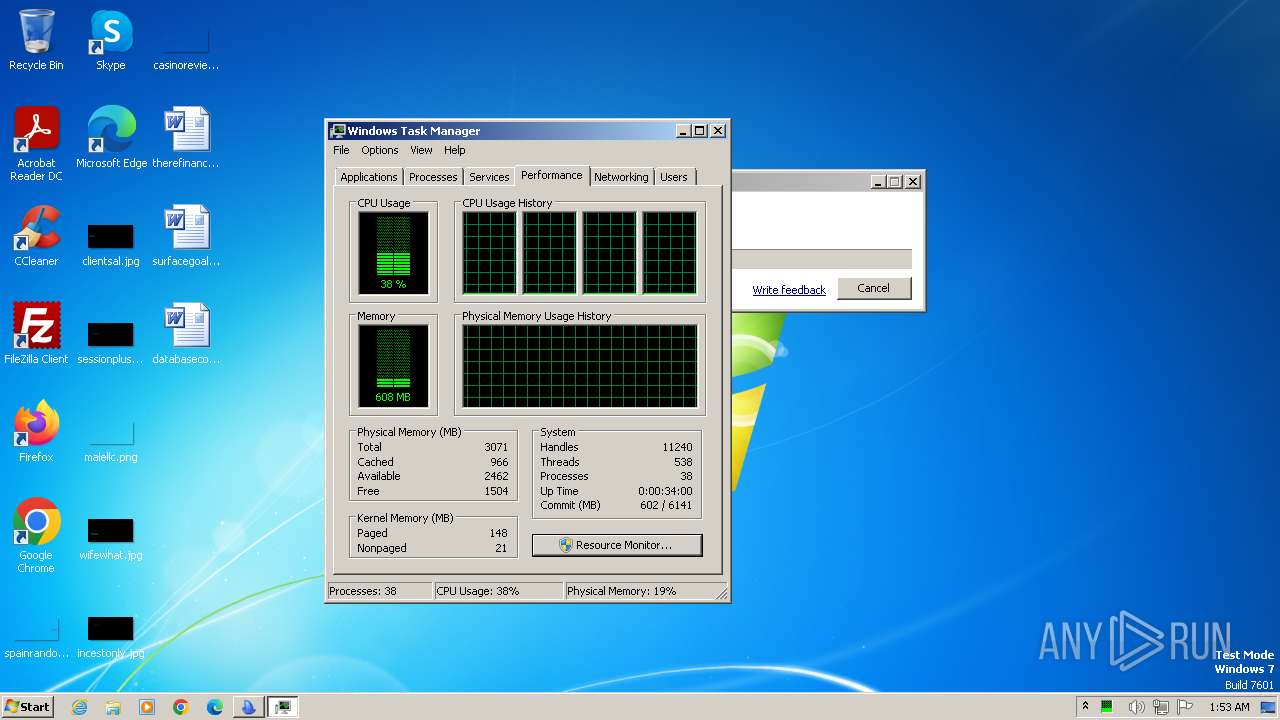This screenshot has height=720, width=1280.
Task: Open File Explorer taskbar icon
Action: point(113,707)
